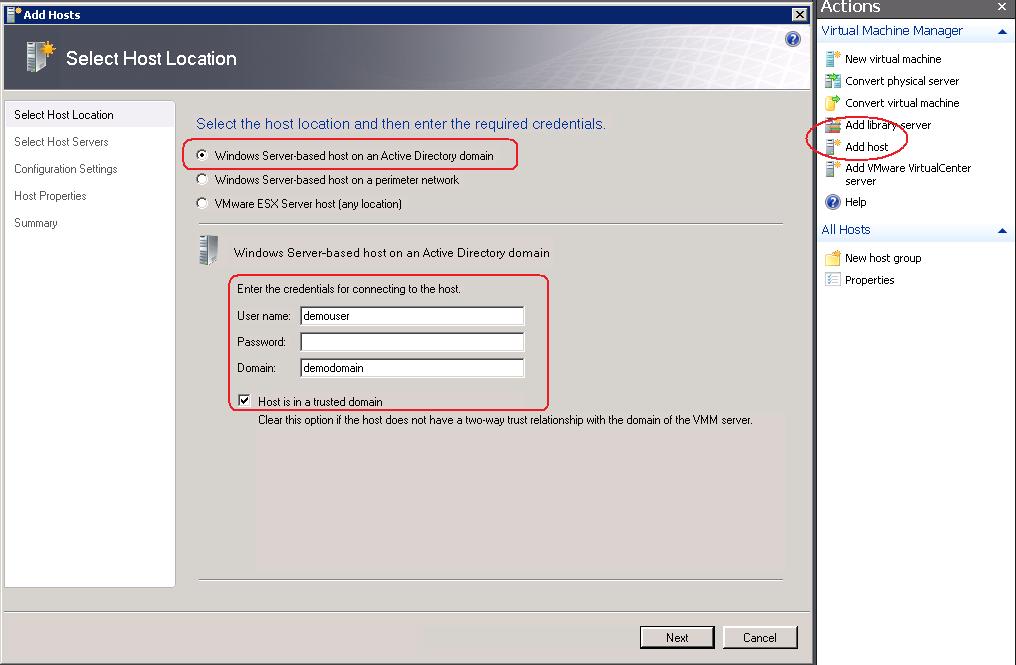Go to Select Host Servers step
This screenshot has height=665, width=1016.
coord(61,142)
